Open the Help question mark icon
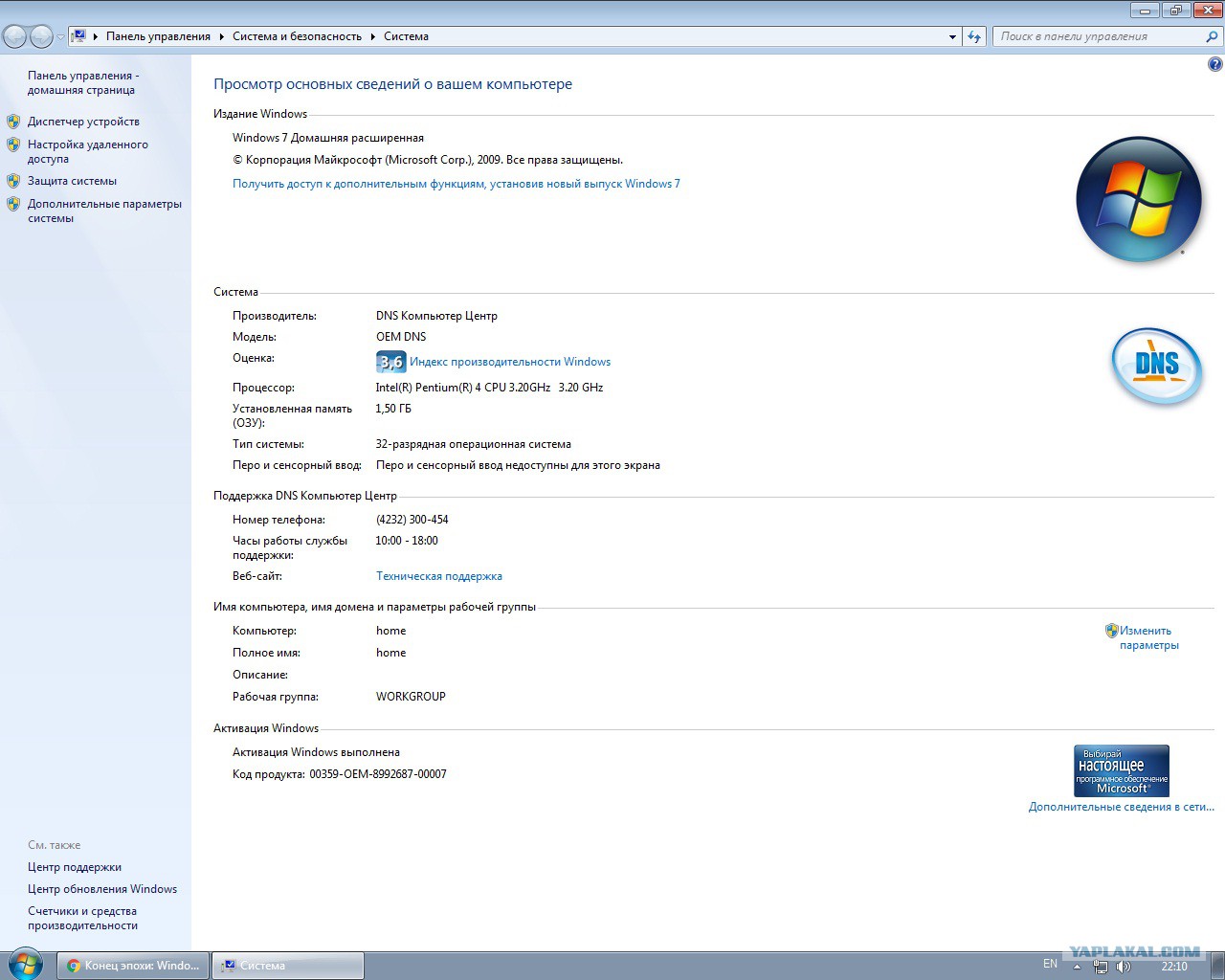 pyautogui.click(x=1214, y=65)
